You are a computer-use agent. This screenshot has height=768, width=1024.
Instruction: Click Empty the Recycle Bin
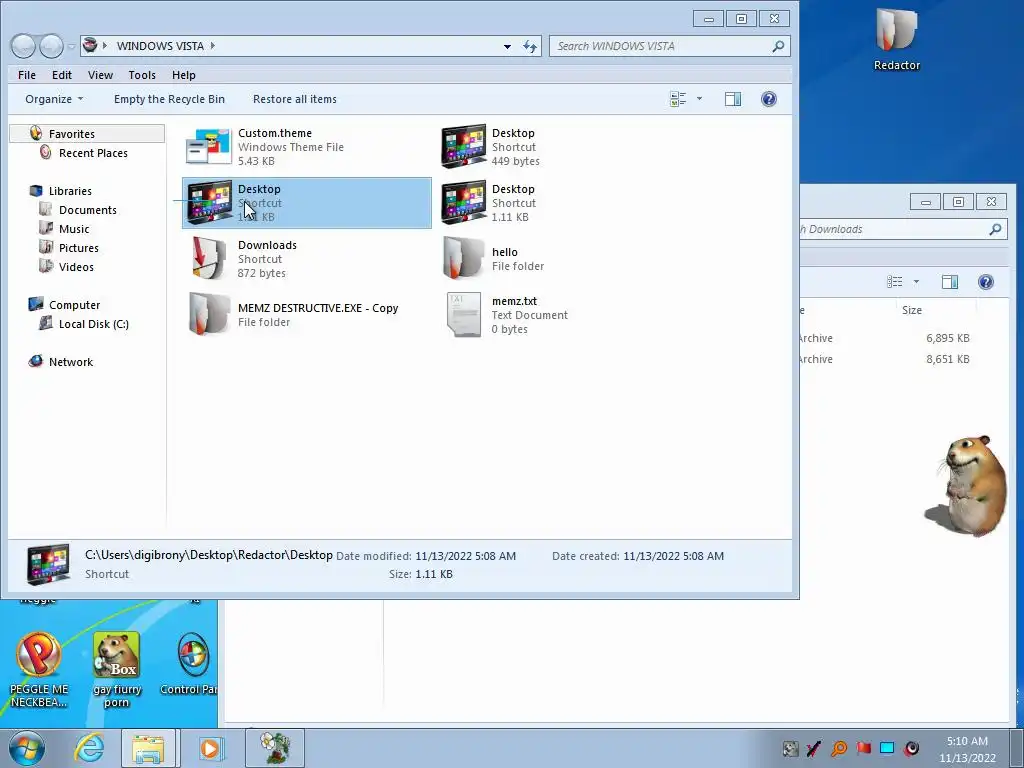click(x=169, y=99)
